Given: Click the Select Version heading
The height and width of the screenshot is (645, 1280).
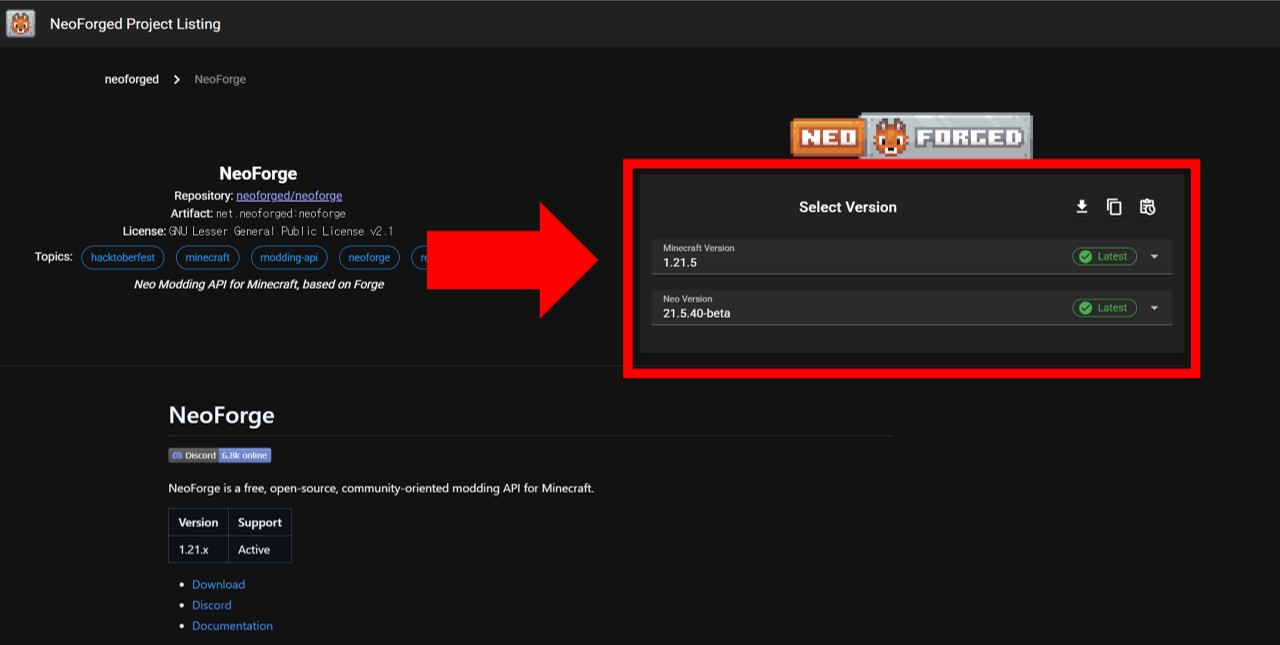Looking at the screenshot, I should (848, 207).
